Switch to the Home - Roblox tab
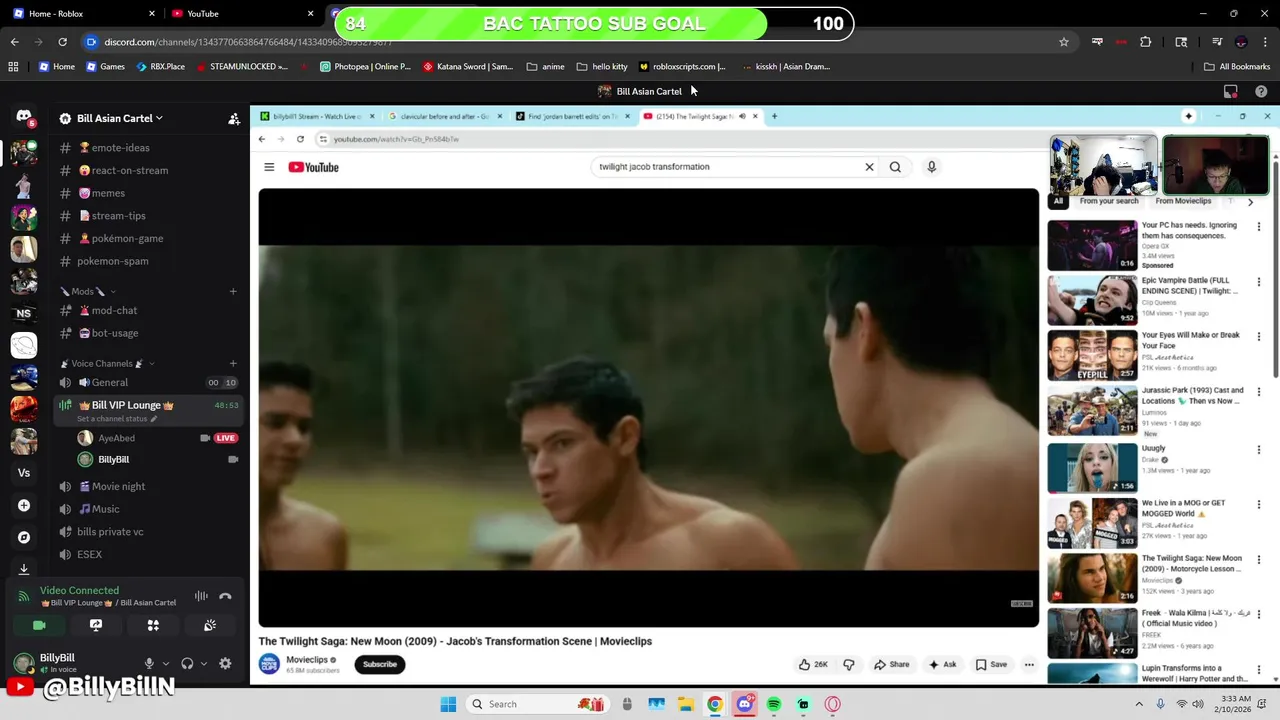 click(83, 13)
